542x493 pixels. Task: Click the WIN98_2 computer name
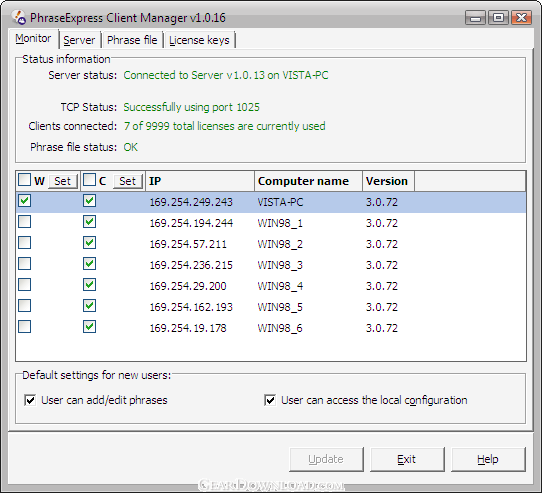pos(280,244)
